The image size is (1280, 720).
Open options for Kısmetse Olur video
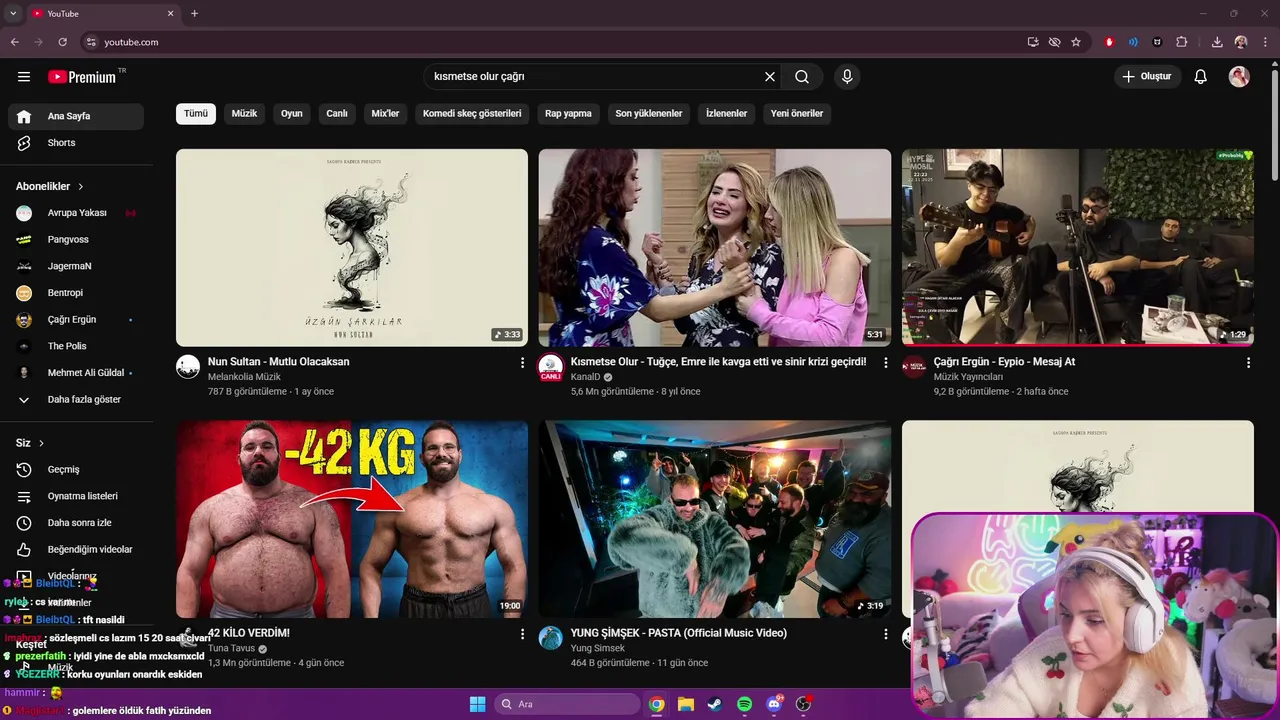(885, 363)
